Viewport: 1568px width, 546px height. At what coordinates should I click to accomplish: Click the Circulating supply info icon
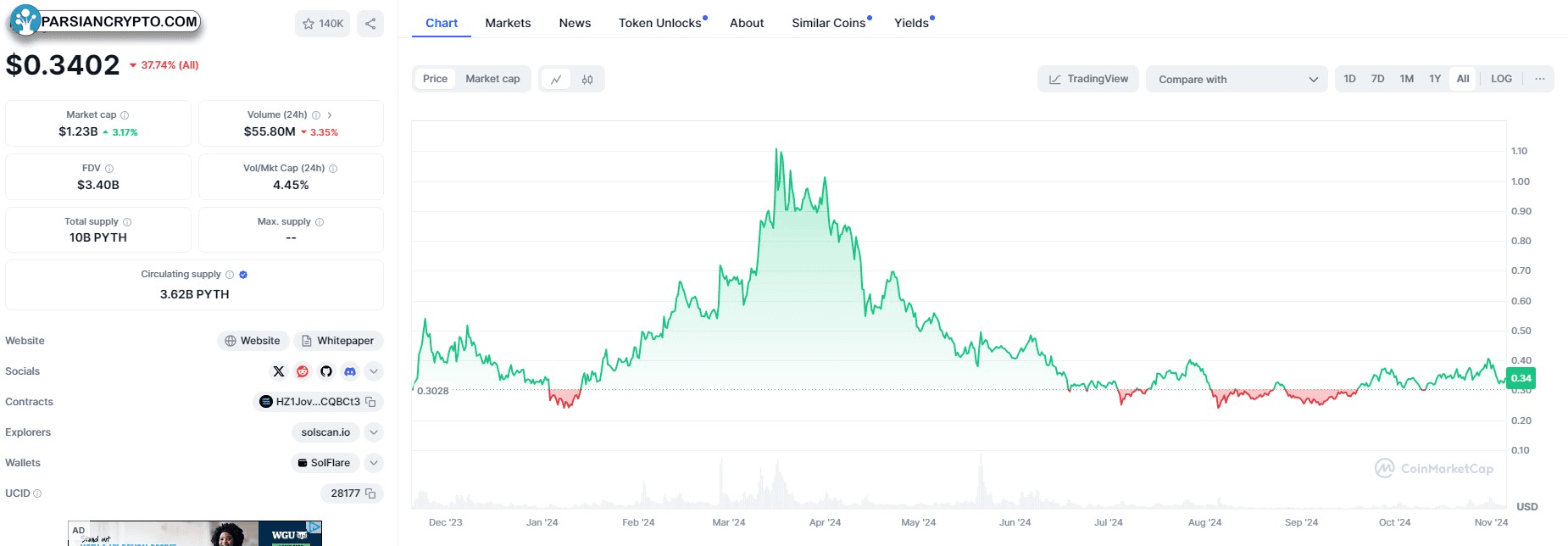point(230,275)
